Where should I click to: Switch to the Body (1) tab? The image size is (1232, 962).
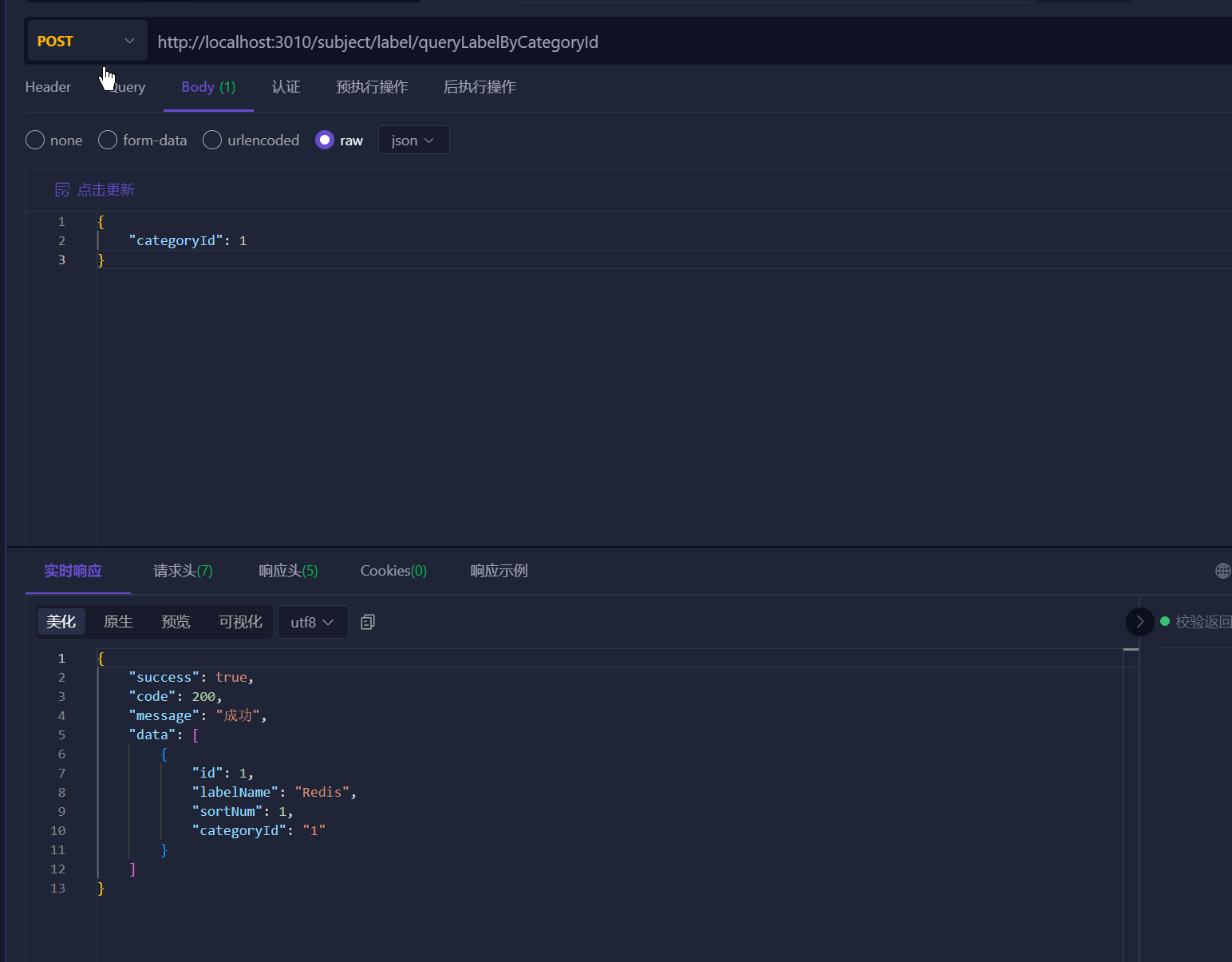click(208, 87)
